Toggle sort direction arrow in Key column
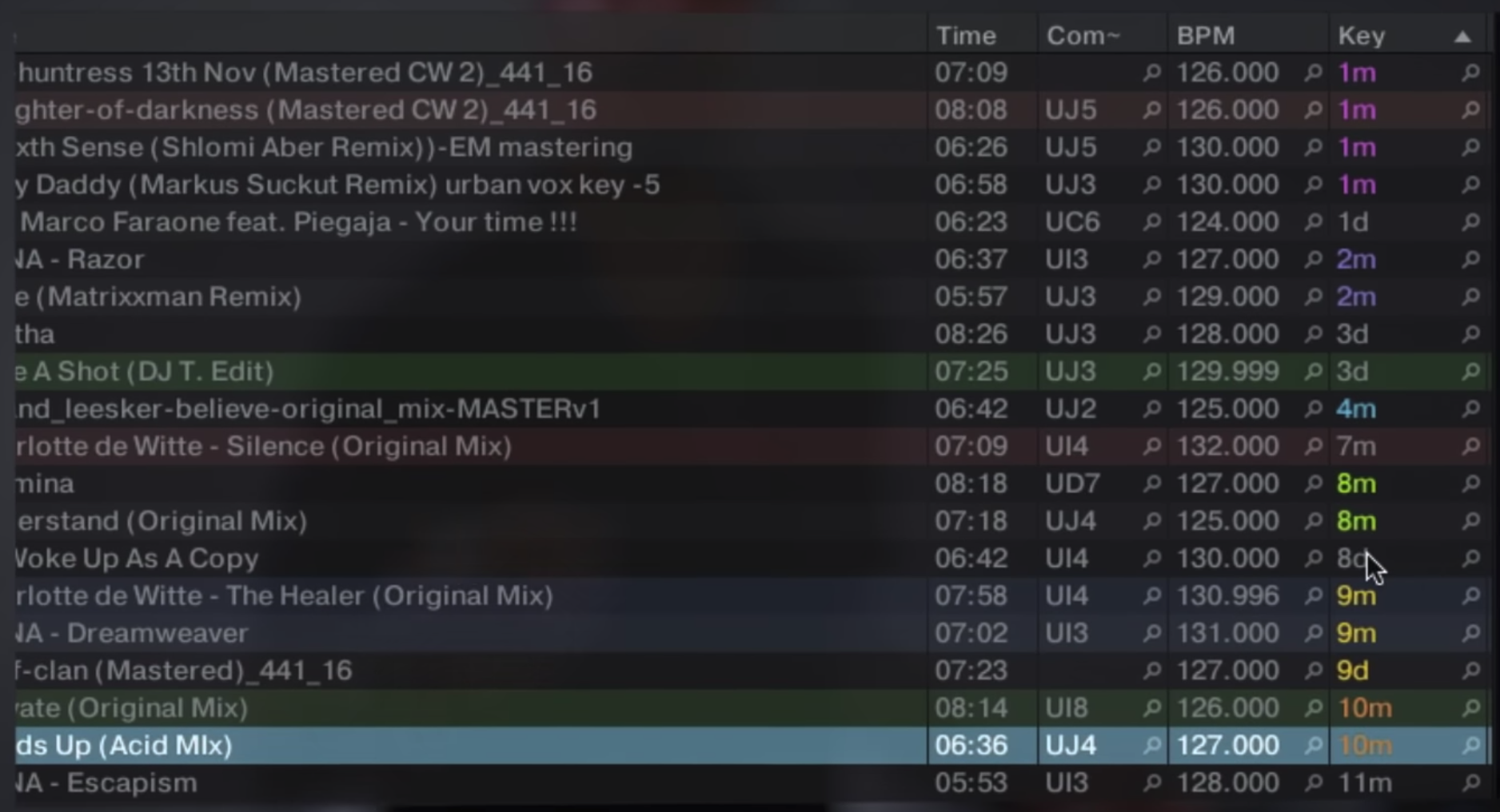 pos(1462,37)
